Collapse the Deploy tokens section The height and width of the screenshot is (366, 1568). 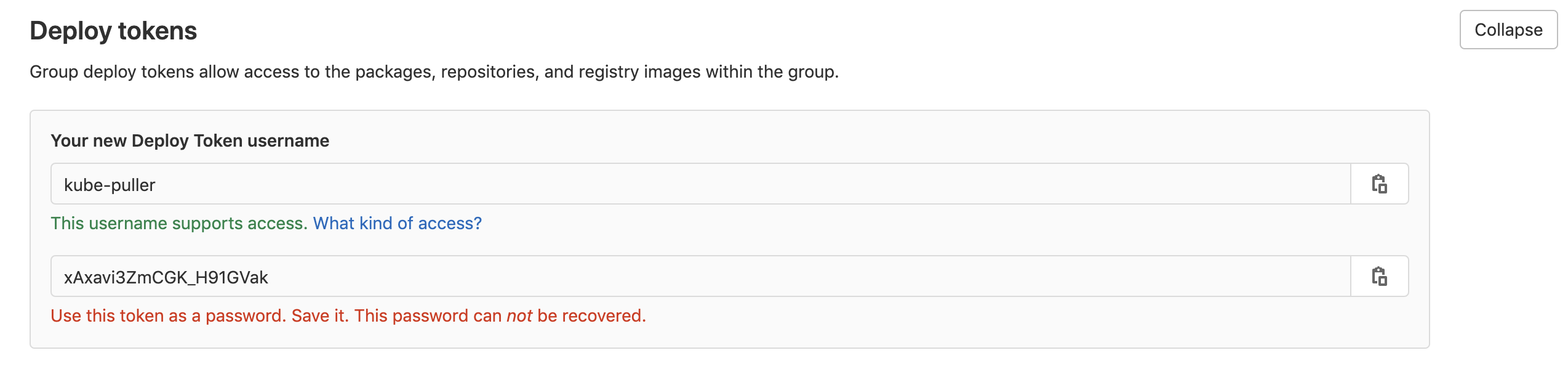click(1508, 30)
